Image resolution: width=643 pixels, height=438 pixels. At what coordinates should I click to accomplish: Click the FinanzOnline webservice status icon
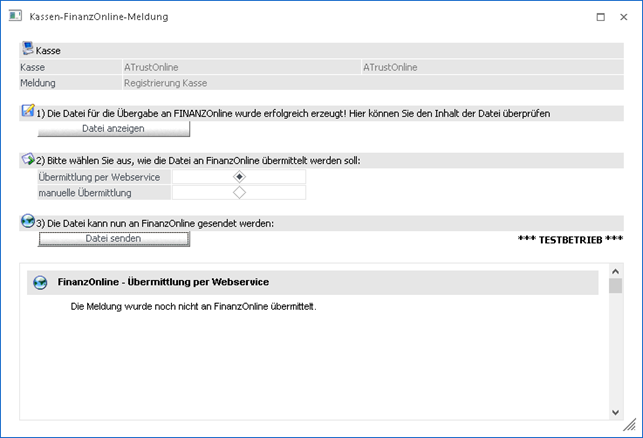click(40, 283)
